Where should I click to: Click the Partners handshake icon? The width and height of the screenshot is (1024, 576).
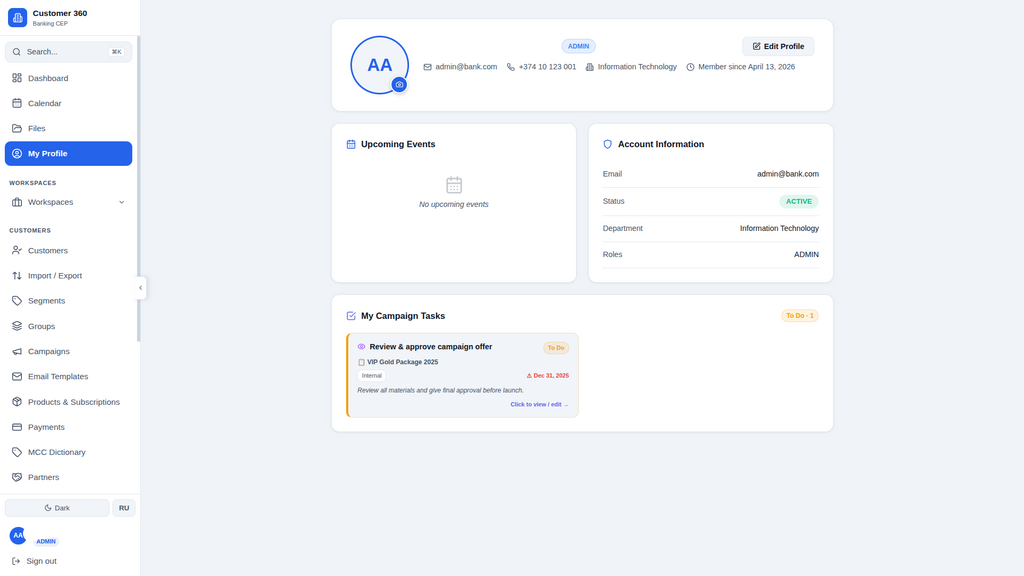17,477
